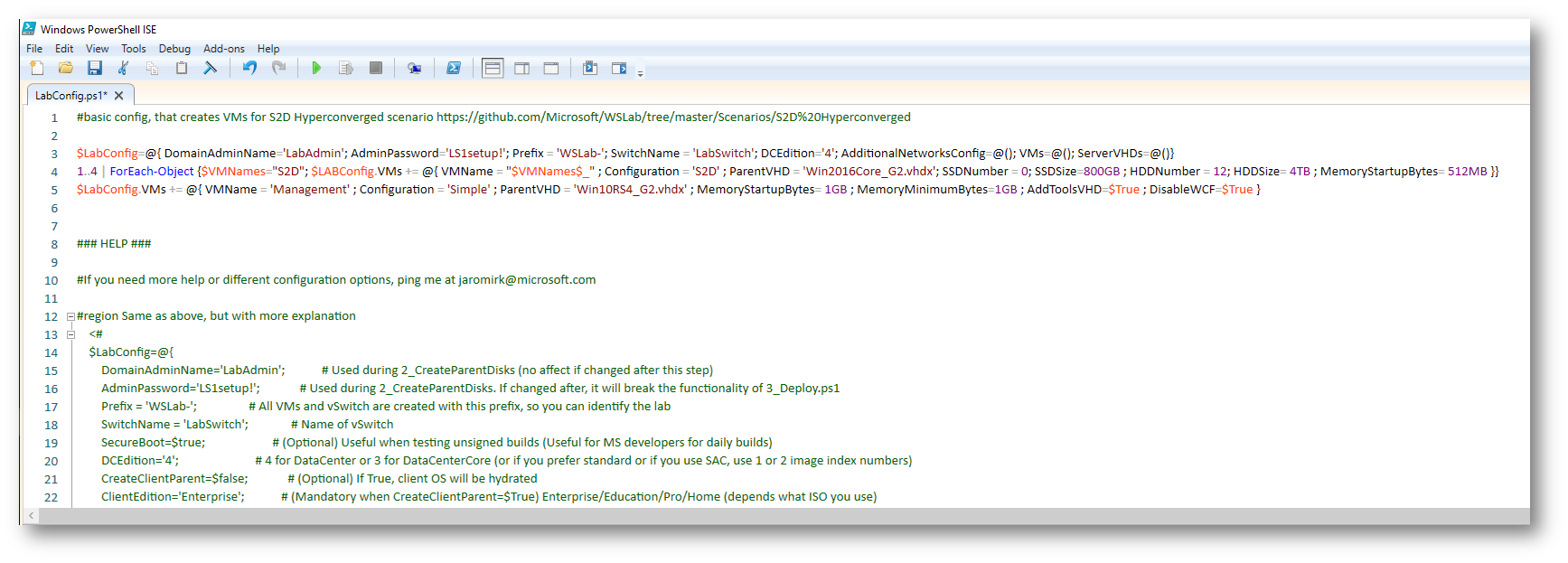Screen dimensions: 1568x563
Task: Open the toolbar overflow options arrow
Action: point(641,73)
